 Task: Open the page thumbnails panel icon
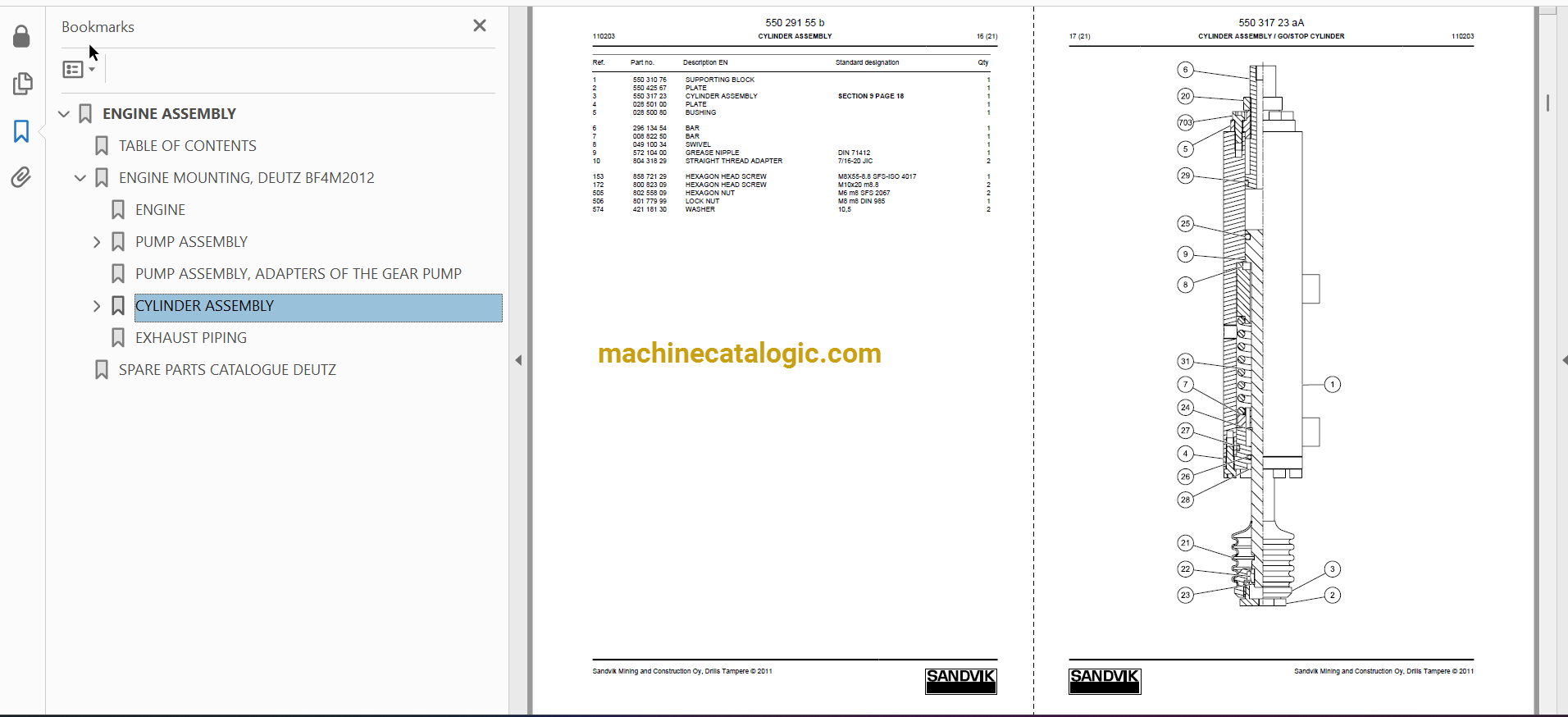click(x=22, y=84)
